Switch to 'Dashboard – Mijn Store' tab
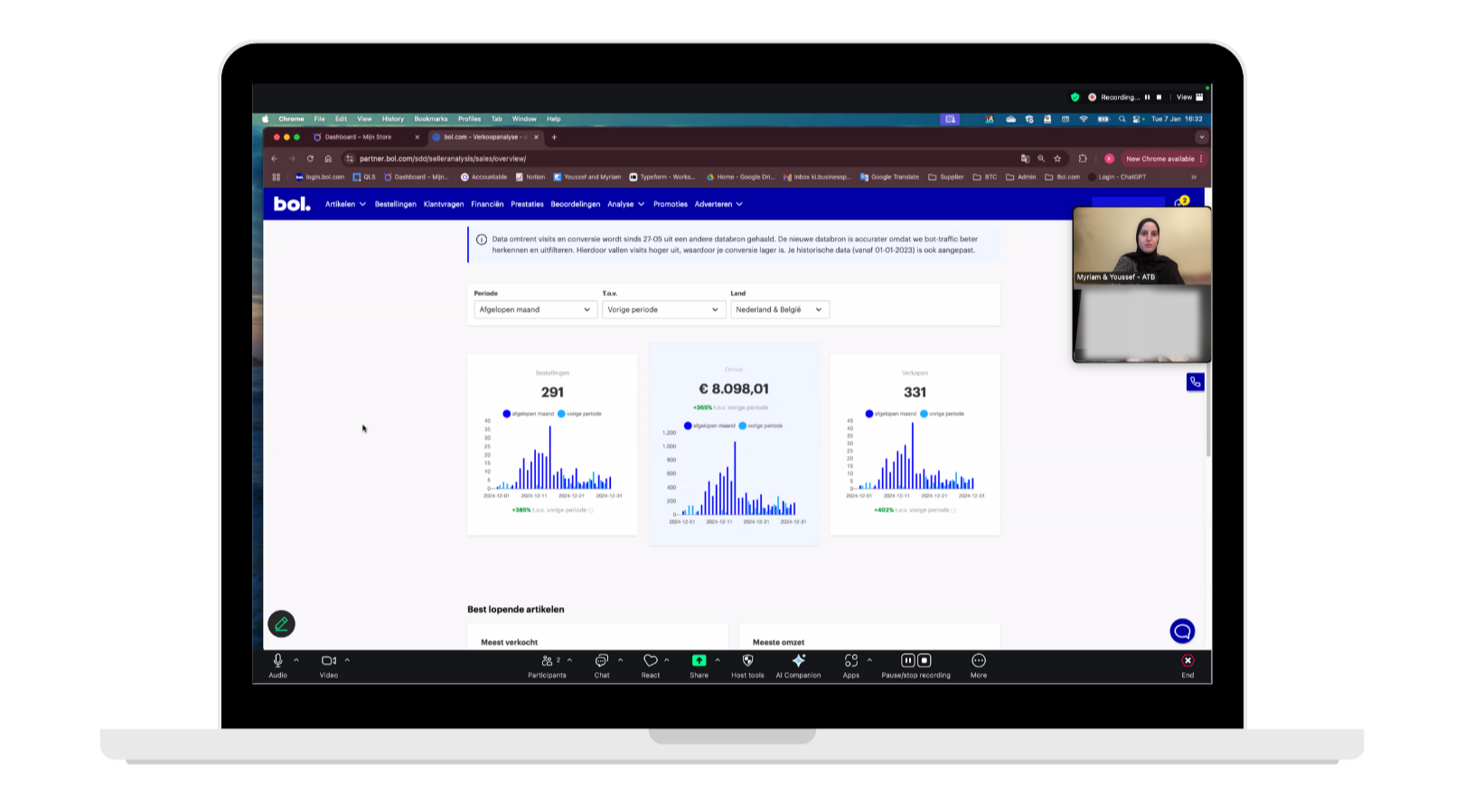Viewport: 1464px width, 812px height. (365, 137)
